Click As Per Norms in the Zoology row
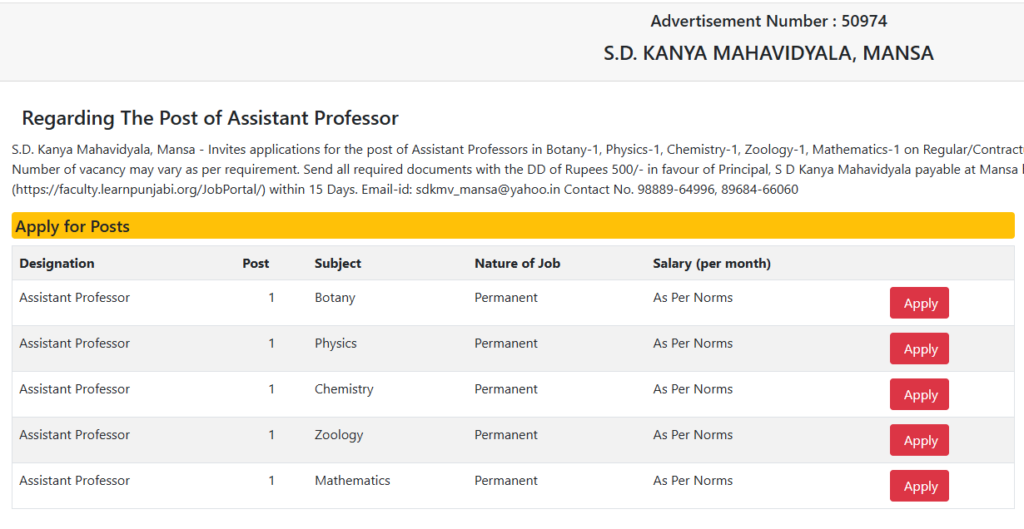 coord(693,435)
